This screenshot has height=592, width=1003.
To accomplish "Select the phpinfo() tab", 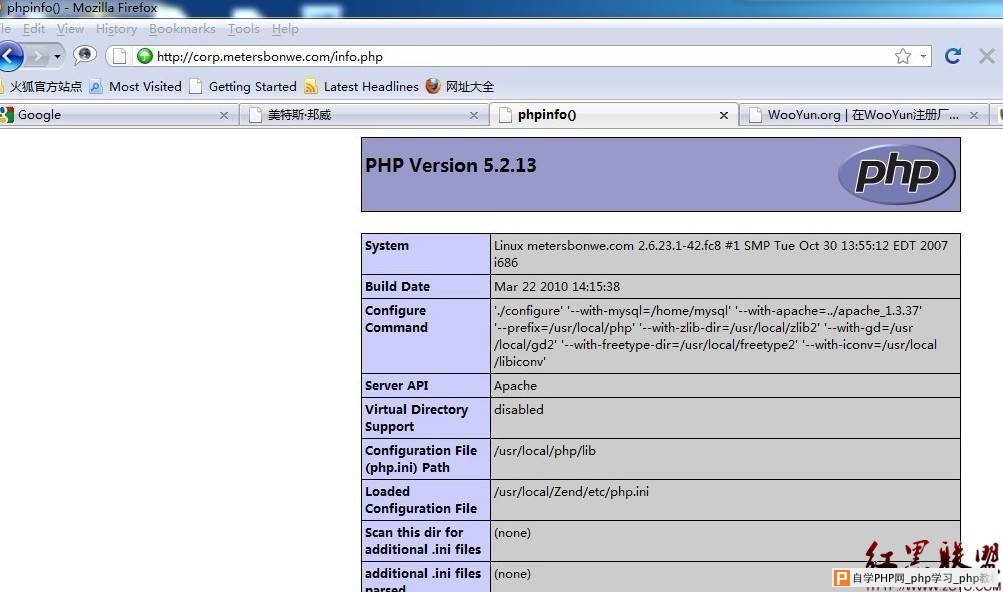I will click(x=614, y=115).
